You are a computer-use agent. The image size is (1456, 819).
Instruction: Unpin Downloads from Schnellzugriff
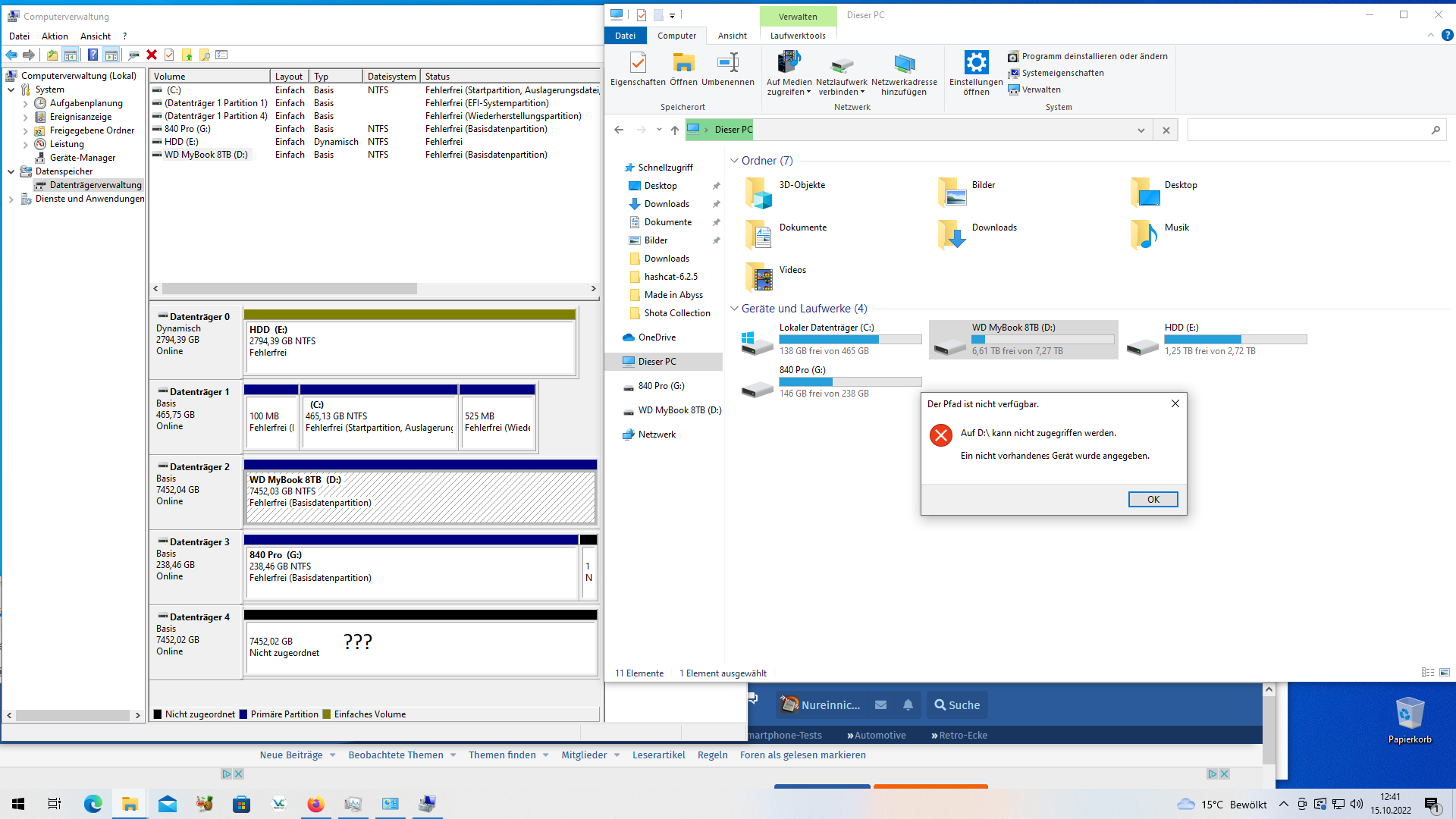pos(716,203)
